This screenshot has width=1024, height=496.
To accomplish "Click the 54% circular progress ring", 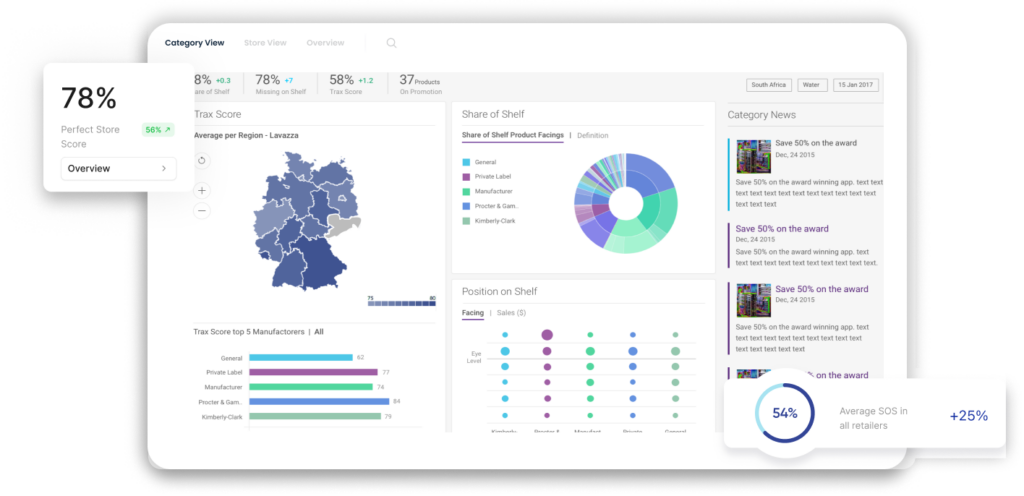I will pos(784,413).
